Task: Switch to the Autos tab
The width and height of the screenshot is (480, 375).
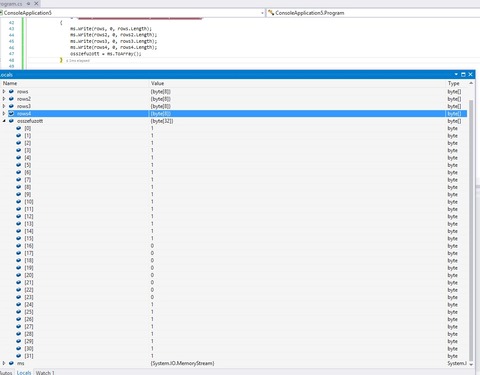Action: [6, 372]
